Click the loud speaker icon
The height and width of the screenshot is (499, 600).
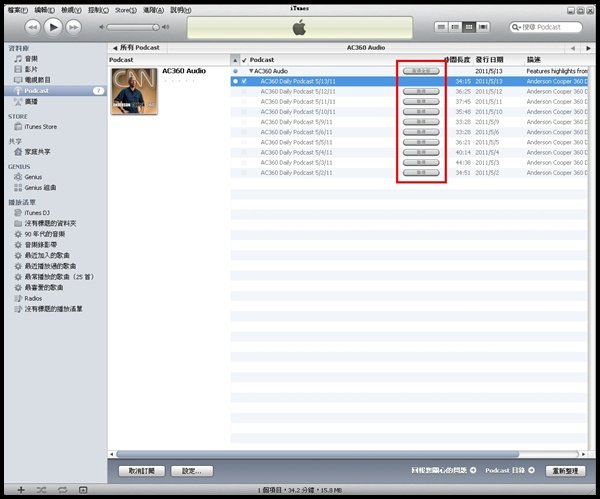(166, 27)
